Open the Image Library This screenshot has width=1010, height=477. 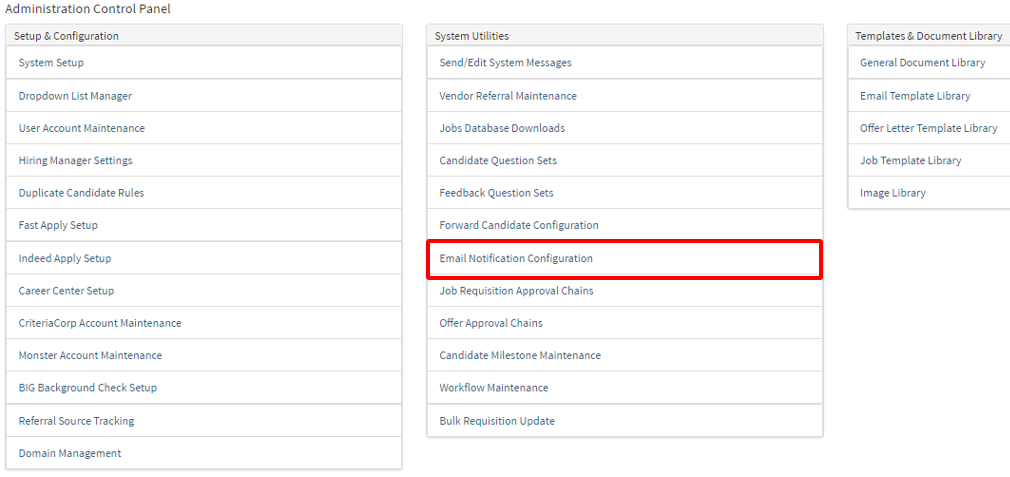[x=893, y=193]
